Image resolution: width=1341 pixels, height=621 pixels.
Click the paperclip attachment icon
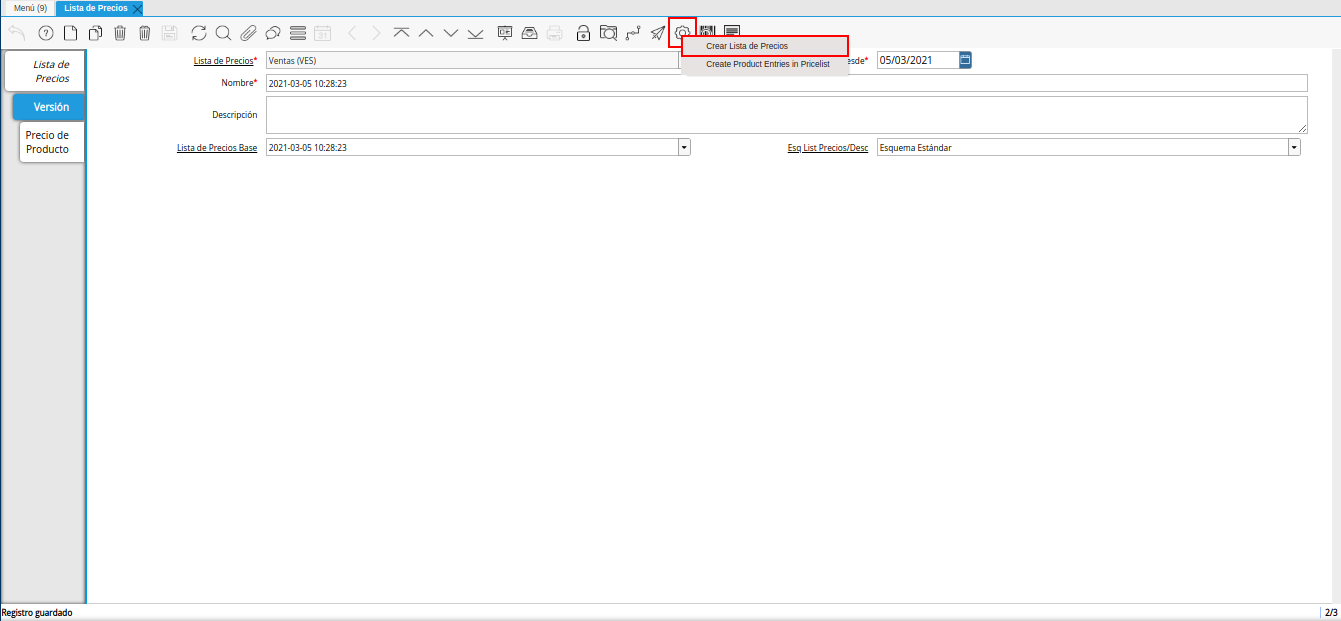(x=248, y=33)
